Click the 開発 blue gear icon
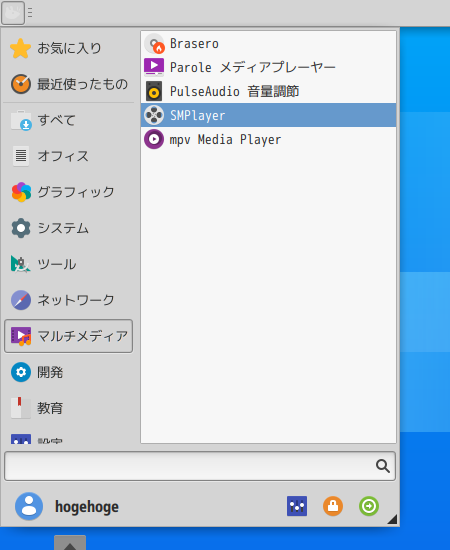Screen dimensions: 450x550 coord(21,372)
